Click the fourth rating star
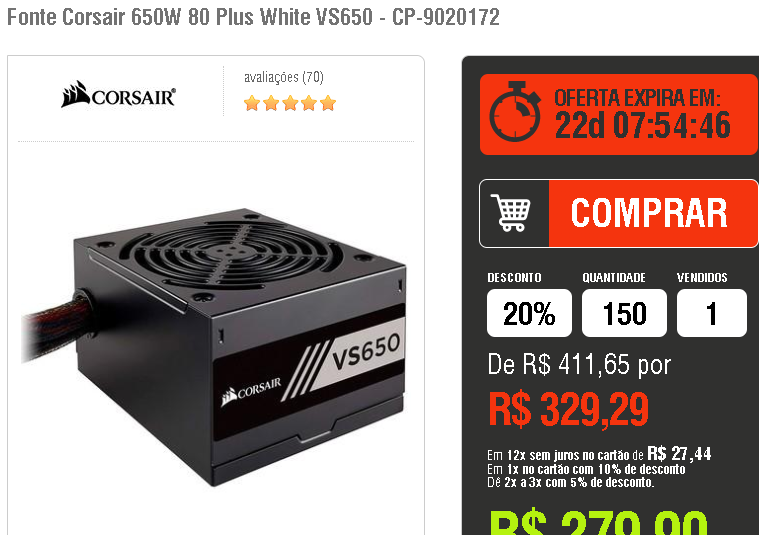 (309, 103)
